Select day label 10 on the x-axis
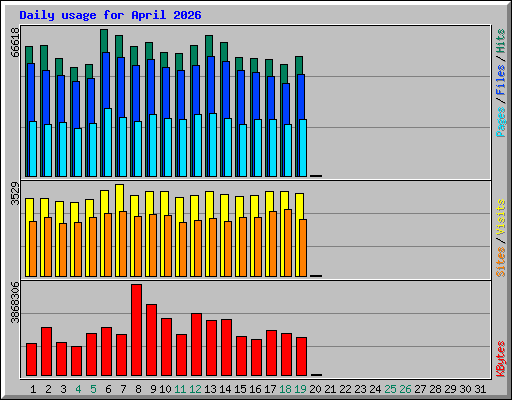Viewport: 512px width, 400px height. click(x=165, y=389)
